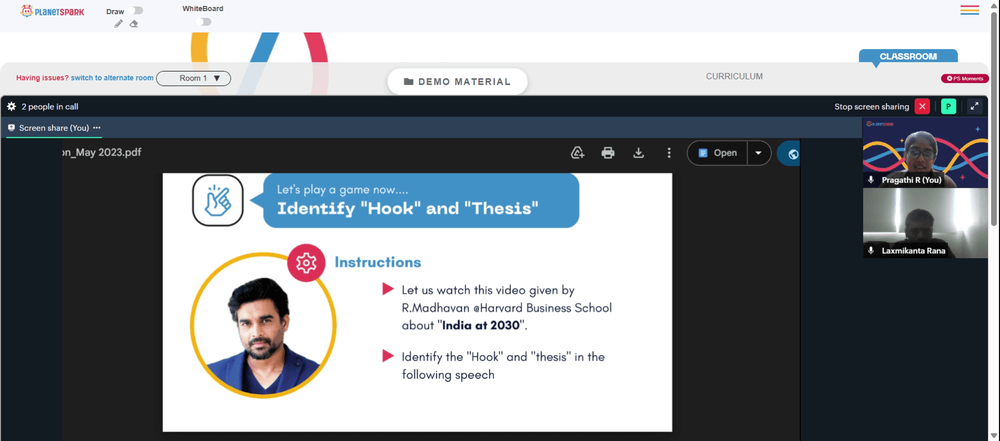Click the PDF filename May 2023.pdf

pyautogui.click(x=102, y=153)
